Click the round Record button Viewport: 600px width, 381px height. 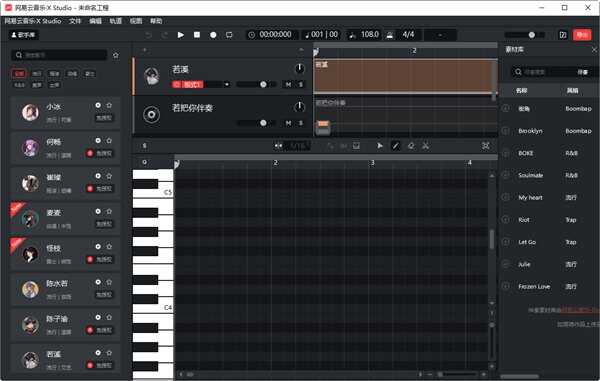213,35
